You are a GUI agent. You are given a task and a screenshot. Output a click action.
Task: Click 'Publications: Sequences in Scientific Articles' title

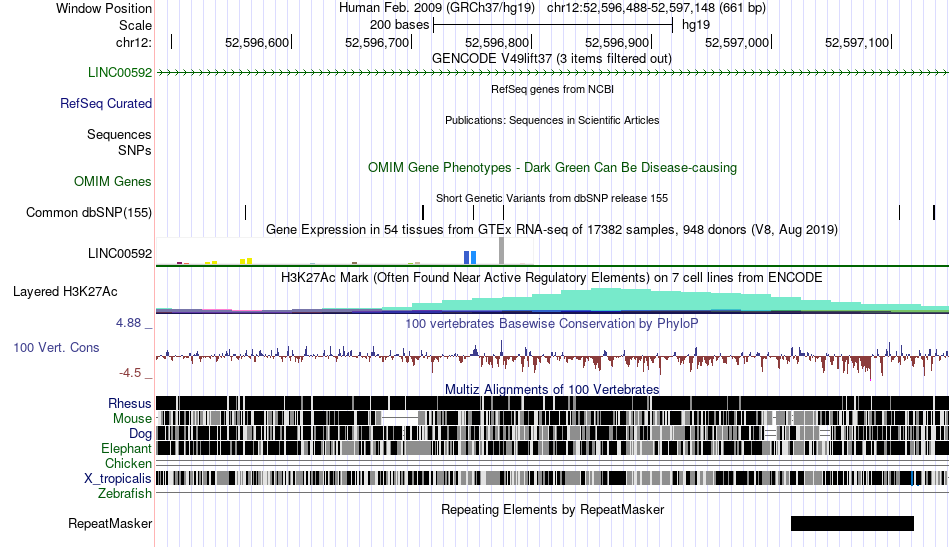tap(552, 120)
